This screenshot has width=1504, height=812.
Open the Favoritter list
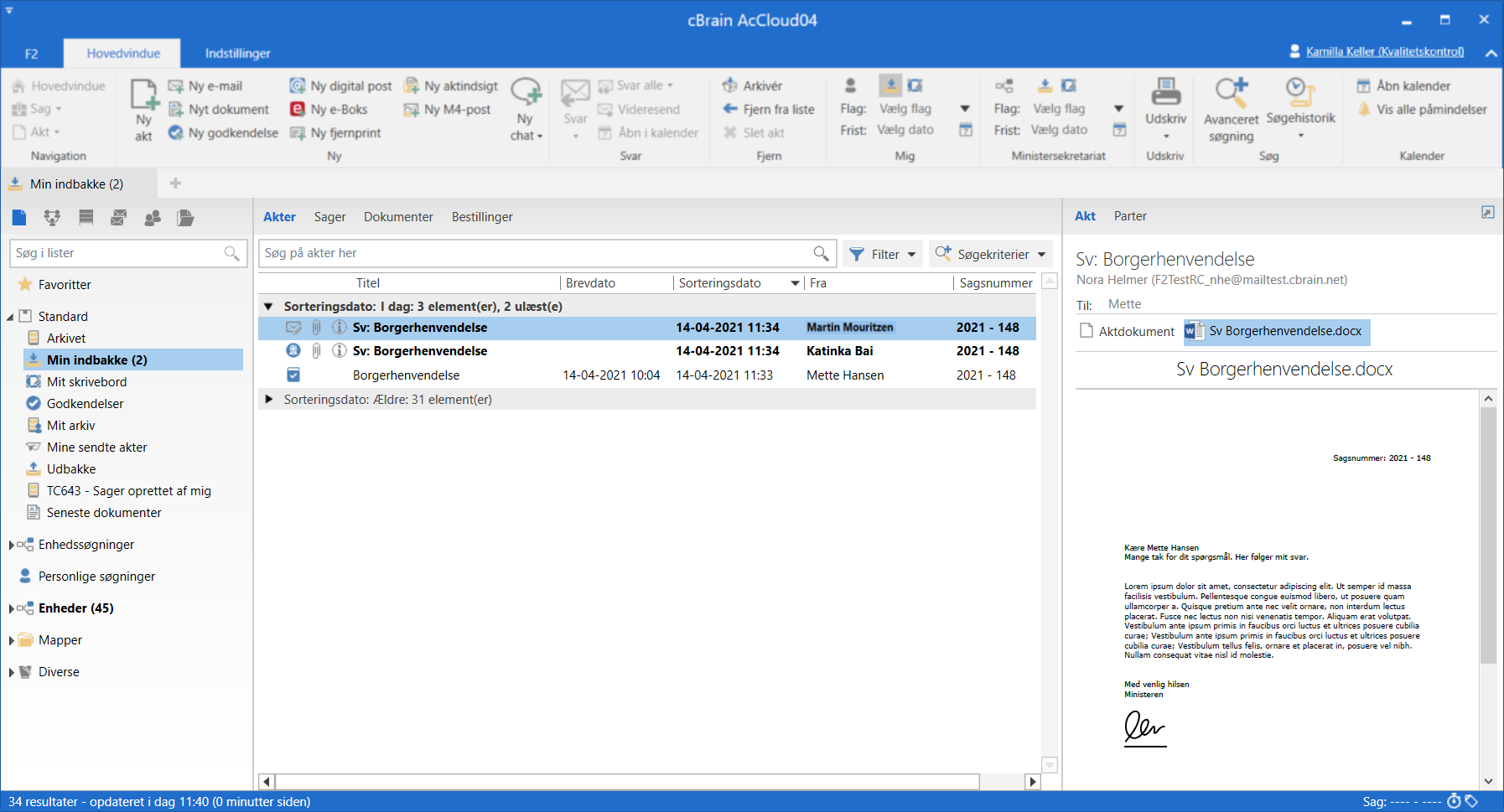(65, 285)
